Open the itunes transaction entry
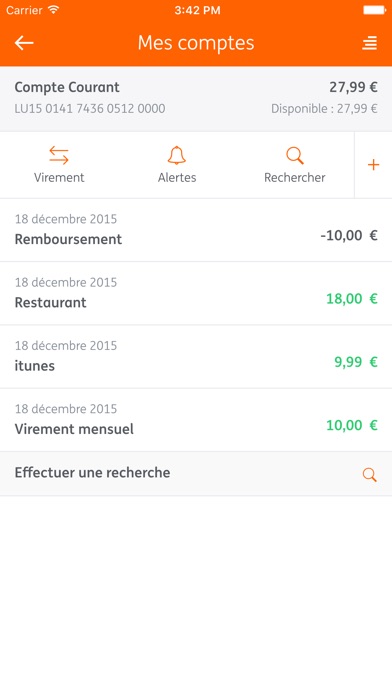 coord(196,357)
